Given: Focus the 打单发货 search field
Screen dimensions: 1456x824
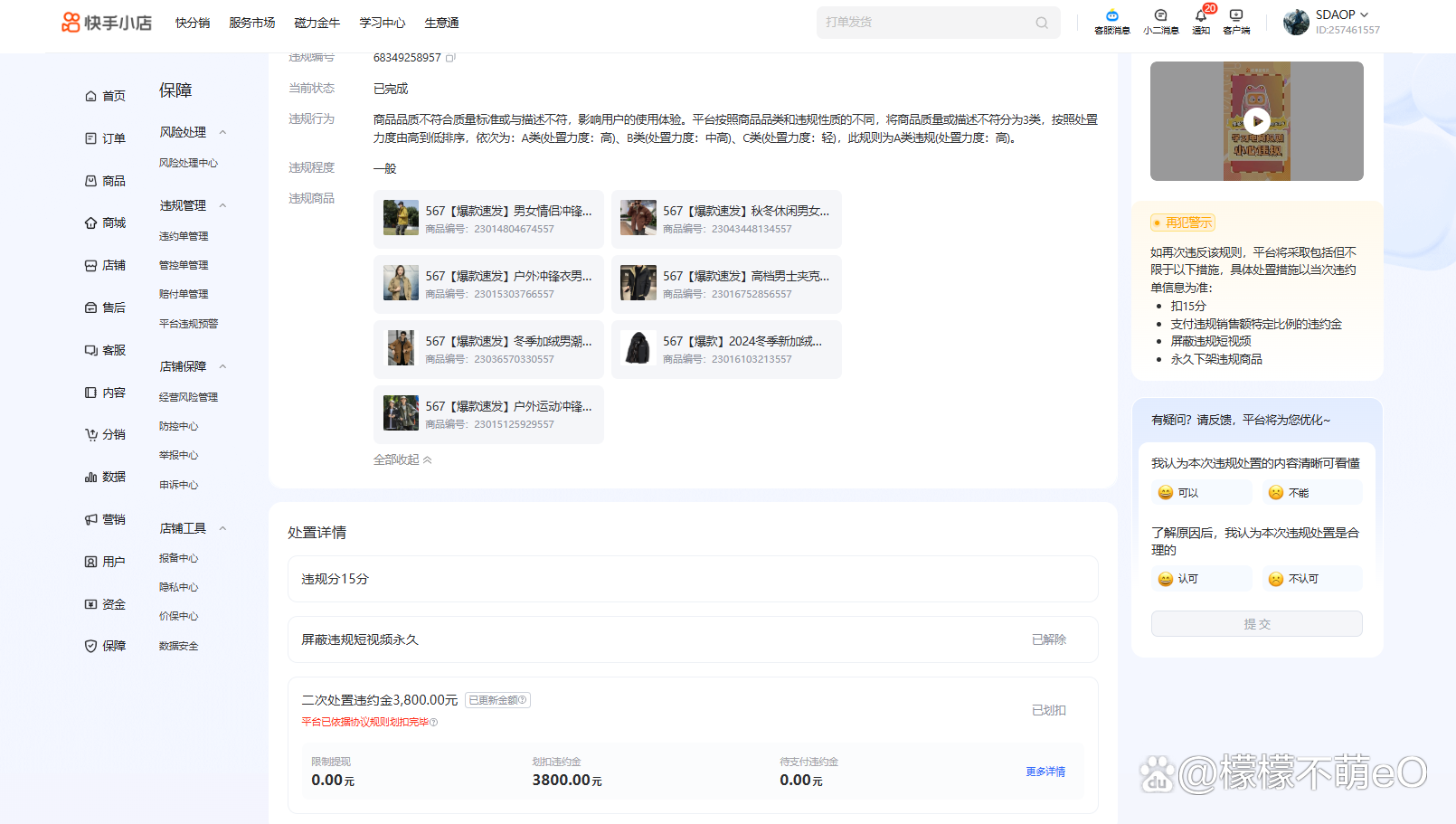Looking at the screenshot, I should coord(938,23).
